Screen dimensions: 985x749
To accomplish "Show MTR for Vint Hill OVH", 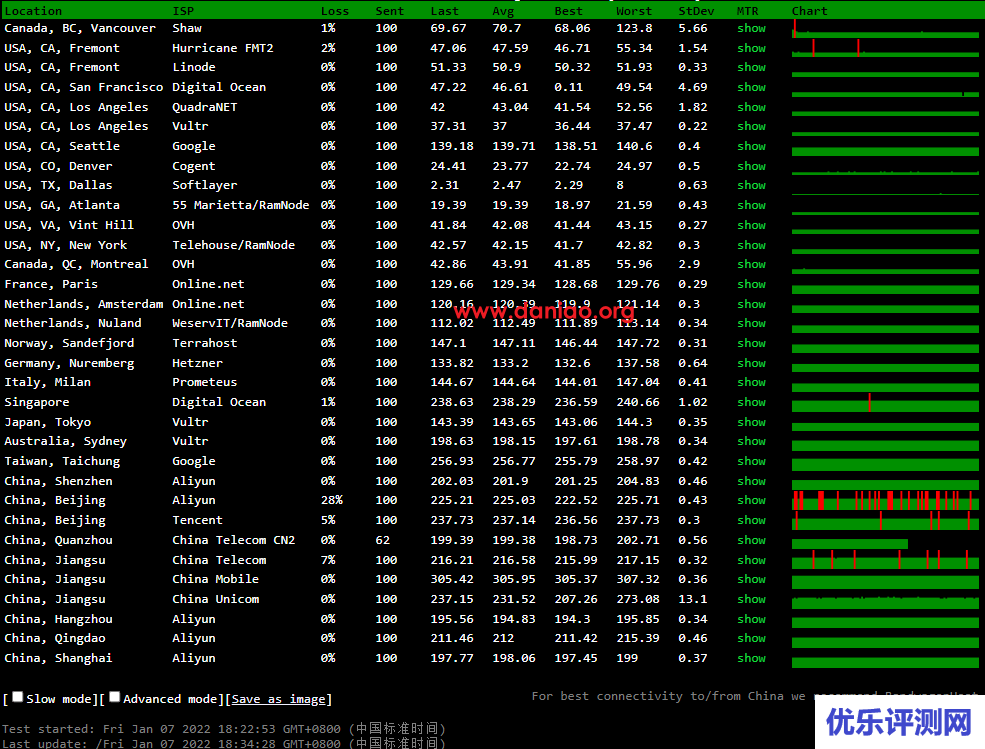I will click(751, 226).
